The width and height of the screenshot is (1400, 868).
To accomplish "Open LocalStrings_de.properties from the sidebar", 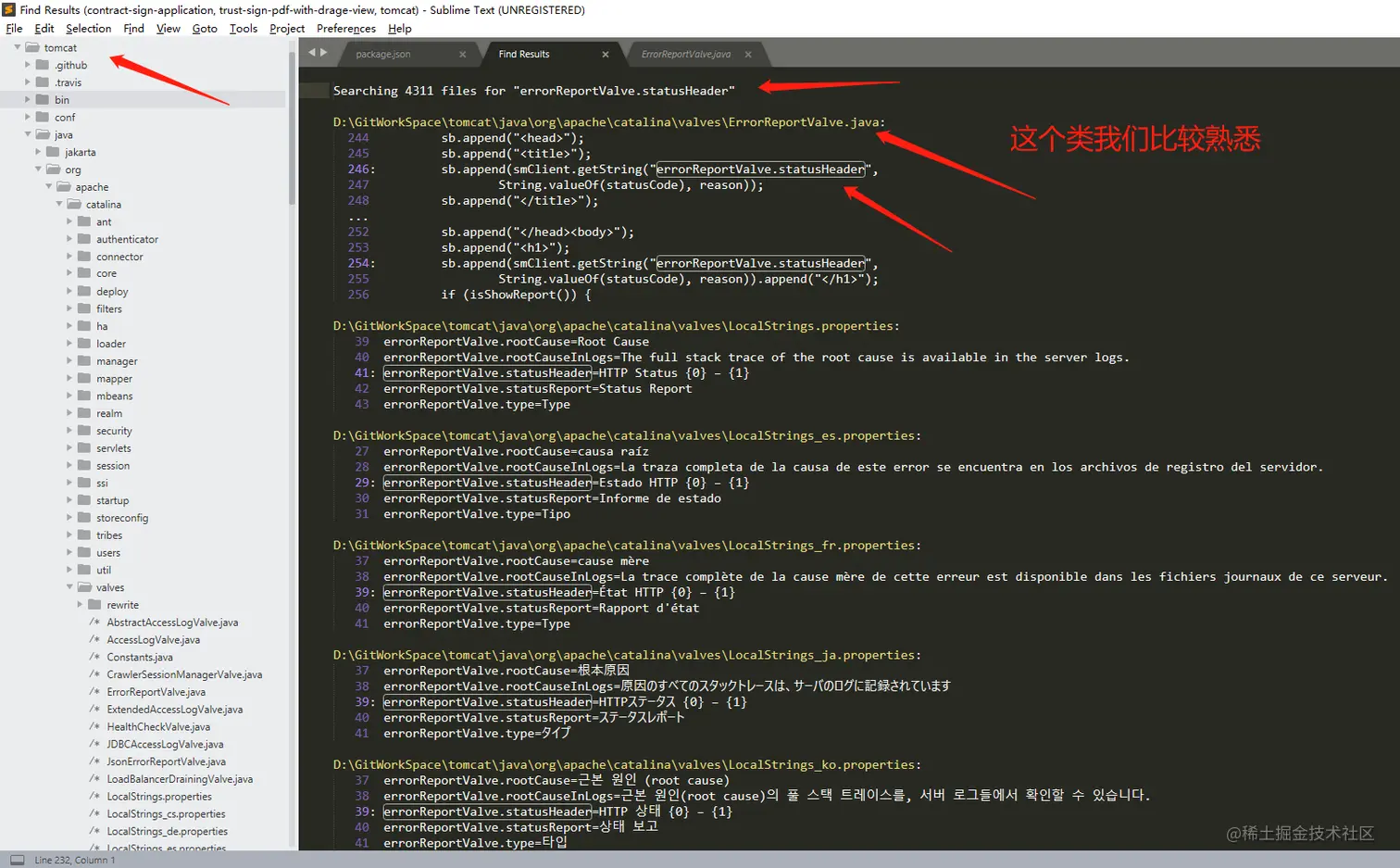I will pyautogui.click(x=168, y=832).
